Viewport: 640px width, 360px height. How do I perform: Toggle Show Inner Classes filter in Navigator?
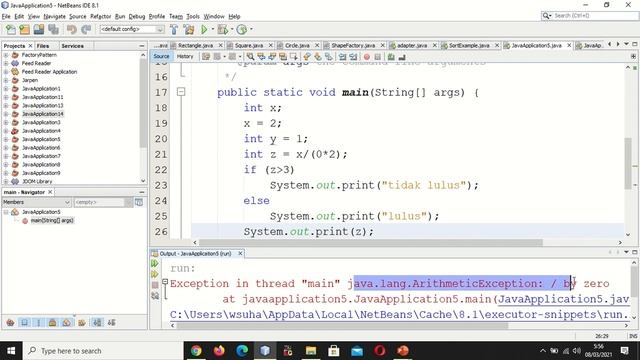pyautogui.click(x=67, y=322)
